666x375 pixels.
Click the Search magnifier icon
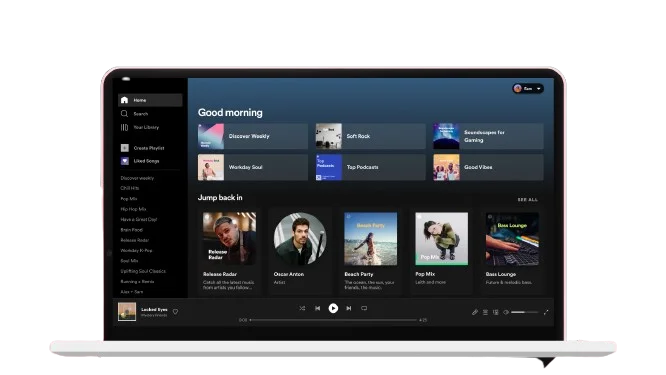click(124, 114)
